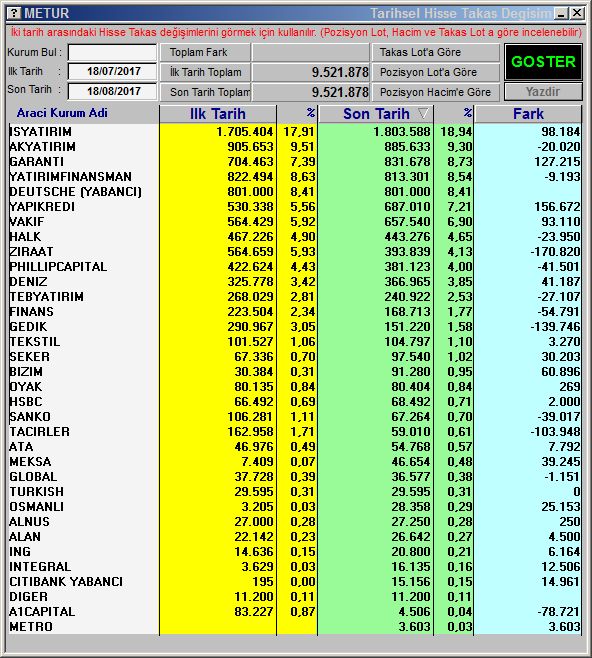Click Fark value 156.672
The height and width of the screenshot is (658, 592).
coord(558,207)
